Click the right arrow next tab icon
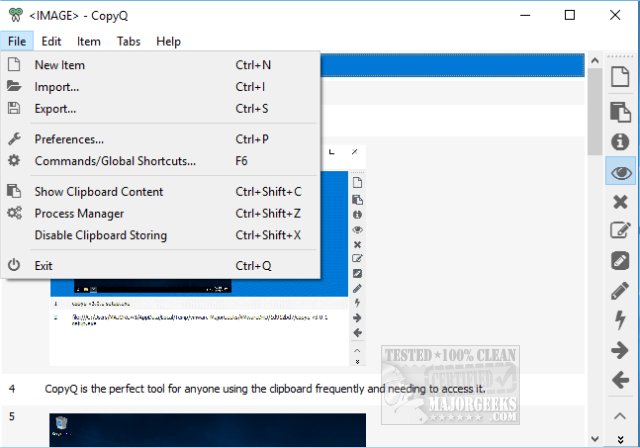The width and height of the screenshot is (640, 448). coord(620,350)
